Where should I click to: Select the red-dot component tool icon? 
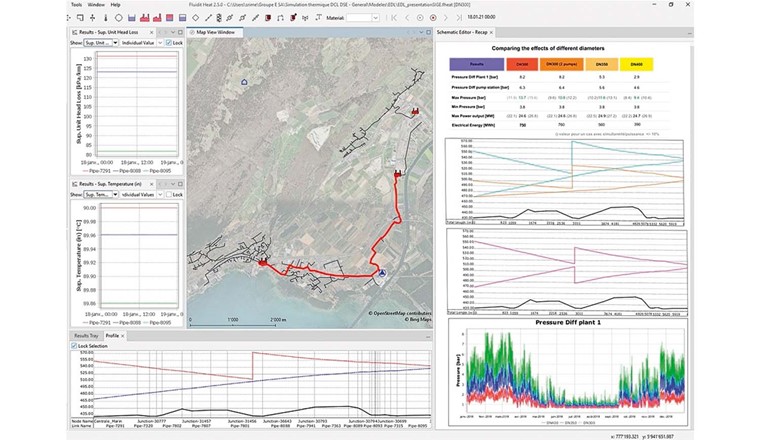point(293,18)
